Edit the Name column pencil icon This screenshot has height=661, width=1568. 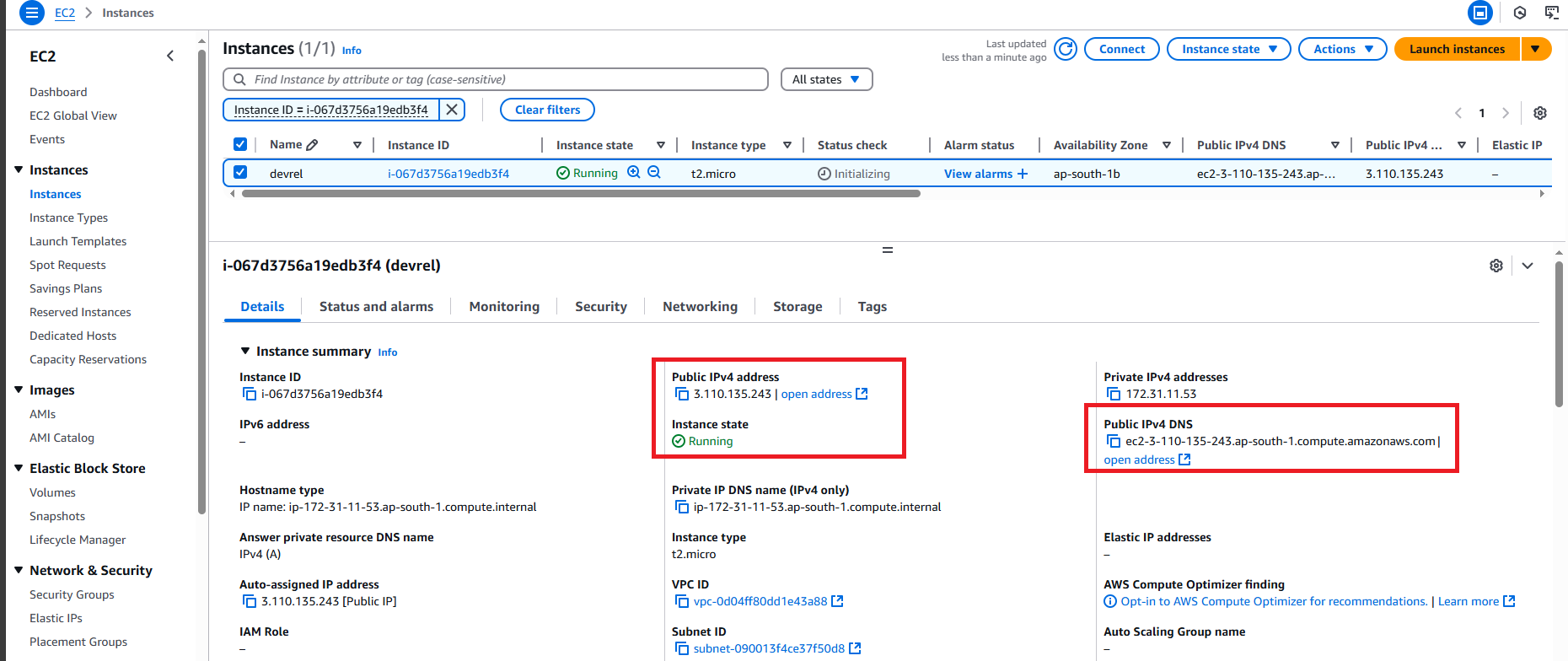[312, 145]
